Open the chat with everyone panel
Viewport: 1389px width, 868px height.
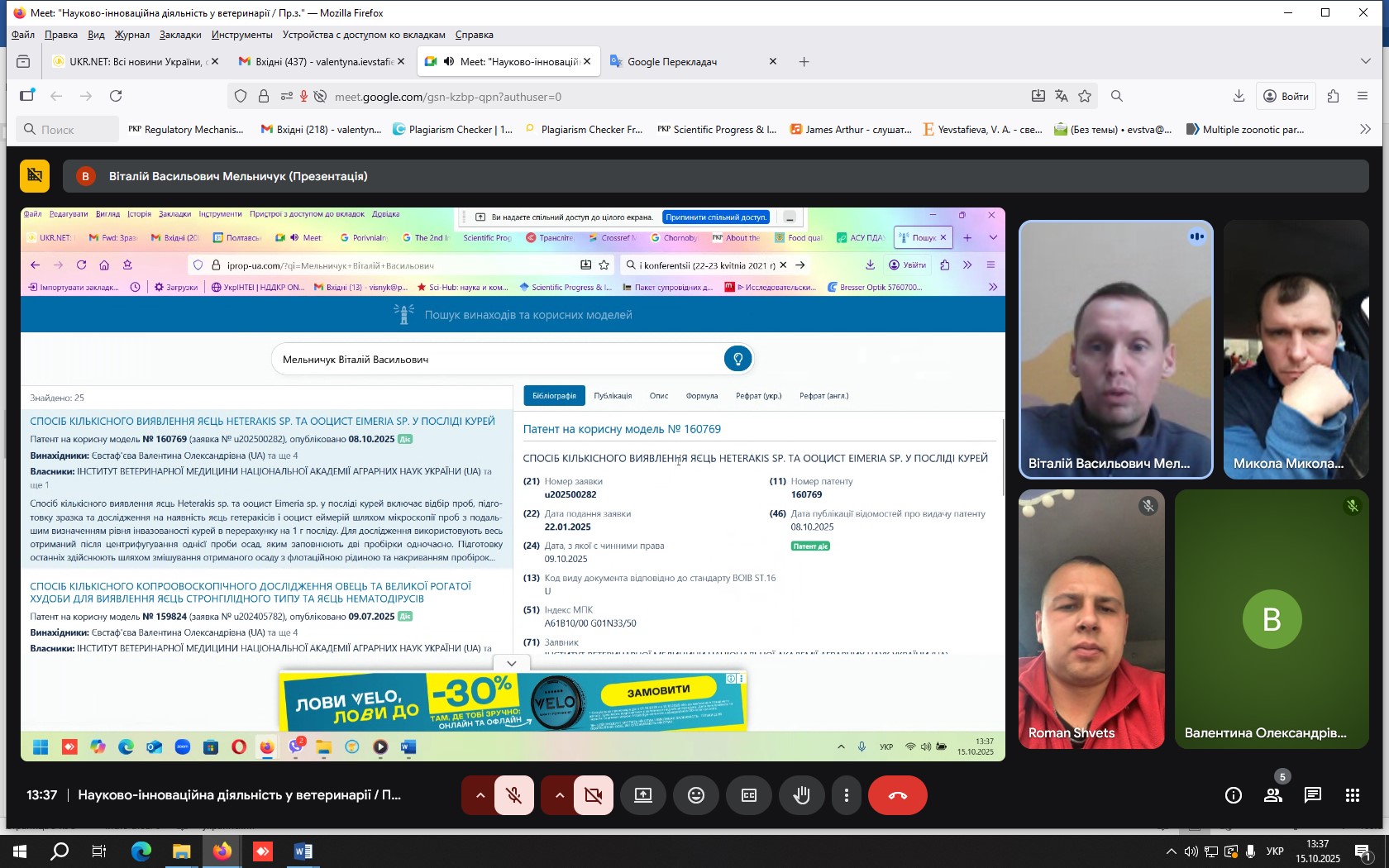(1312, 795)
